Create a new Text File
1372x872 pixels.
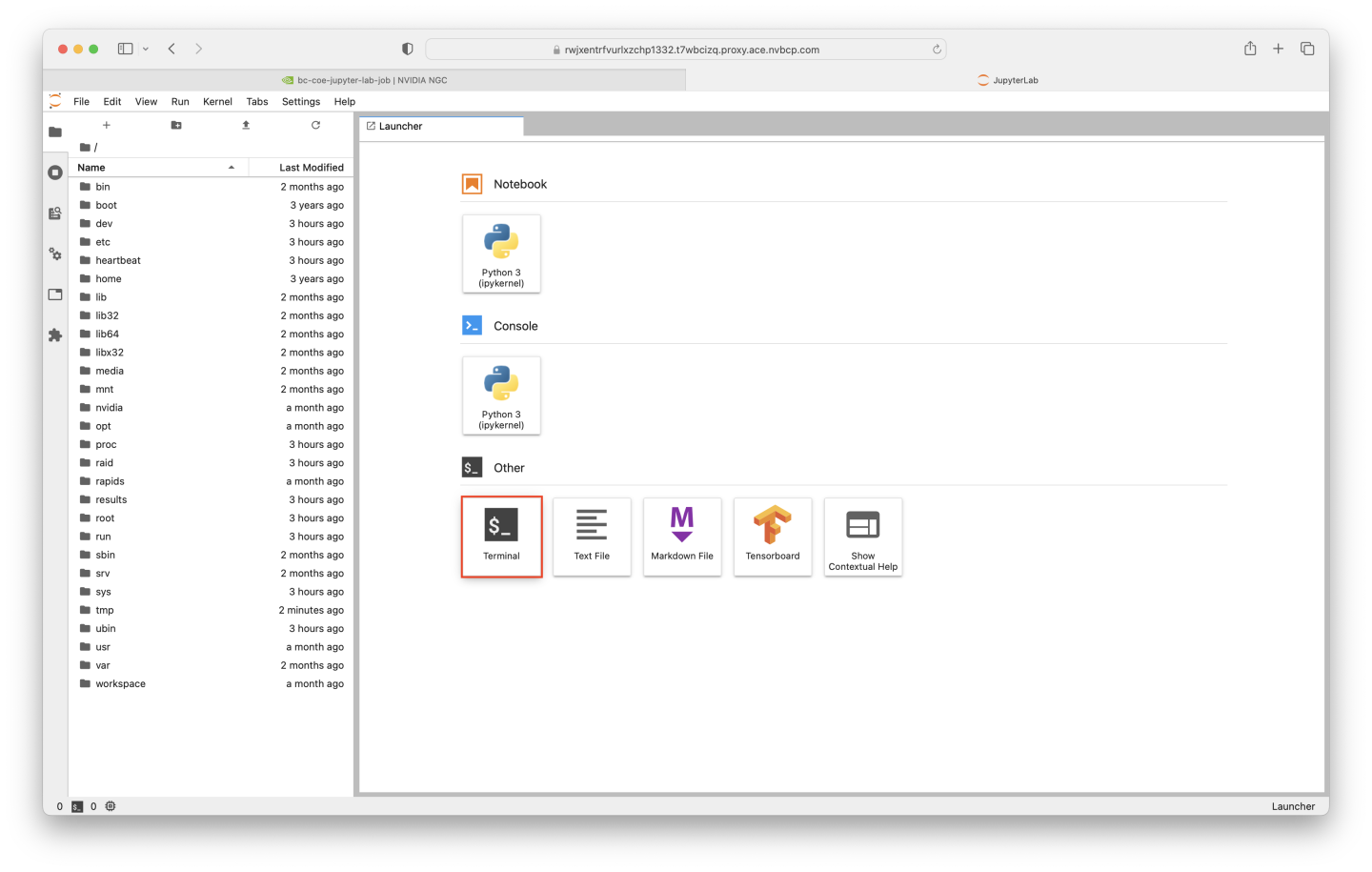pyautogui.click(x=592, y=536)
